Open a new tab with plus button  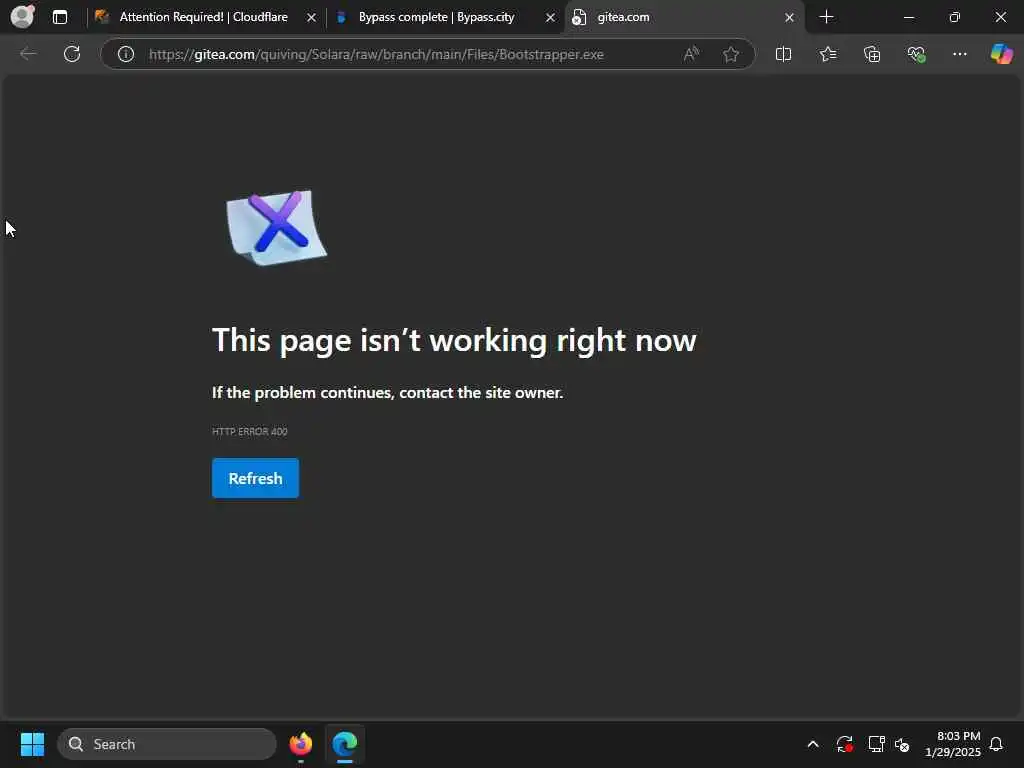pos(826,17)
